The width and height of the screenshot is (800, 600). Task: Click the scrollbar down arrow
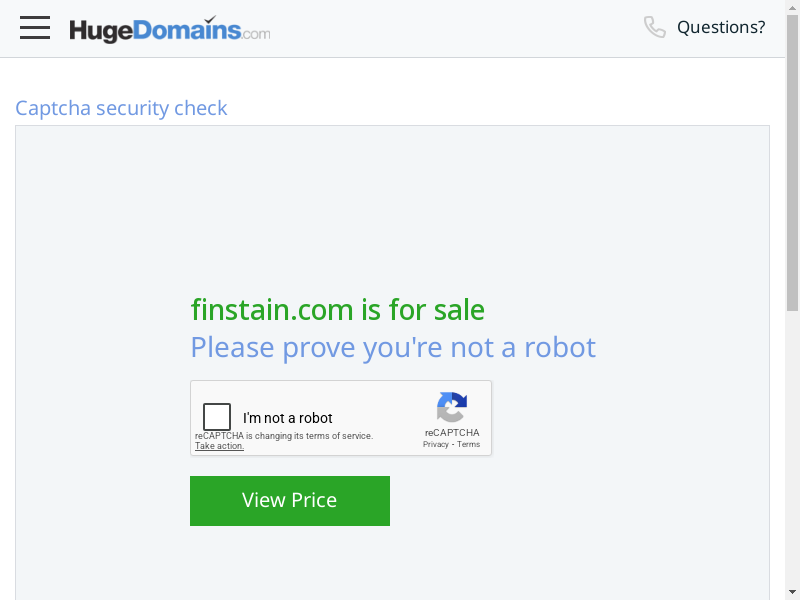pyautogui.click(x=792, y=591)
